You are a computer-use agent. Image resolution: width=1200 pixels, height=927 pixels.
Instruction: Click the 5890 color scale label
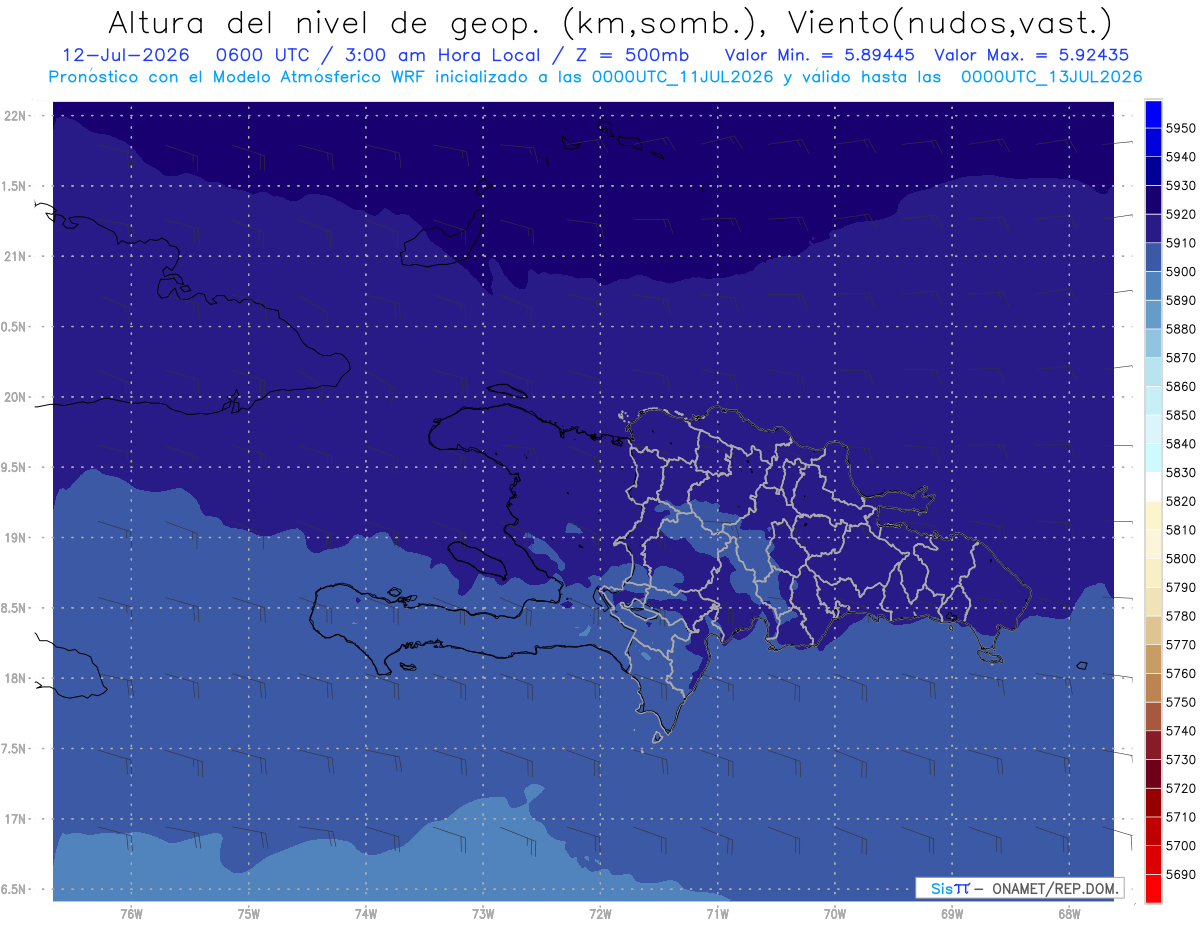[1180, 300]
